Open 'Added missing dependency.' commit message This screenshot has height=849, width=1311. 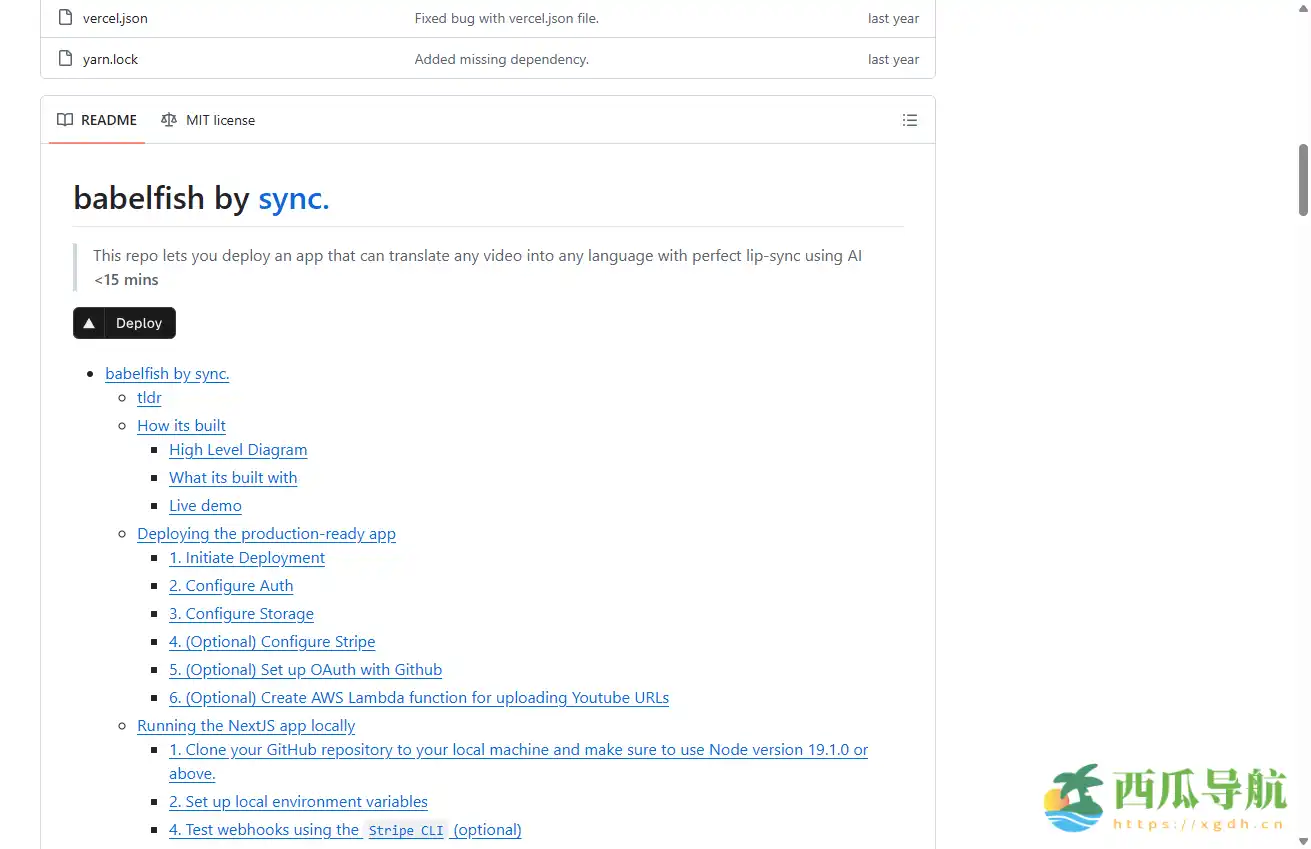[x=501, y=59]
